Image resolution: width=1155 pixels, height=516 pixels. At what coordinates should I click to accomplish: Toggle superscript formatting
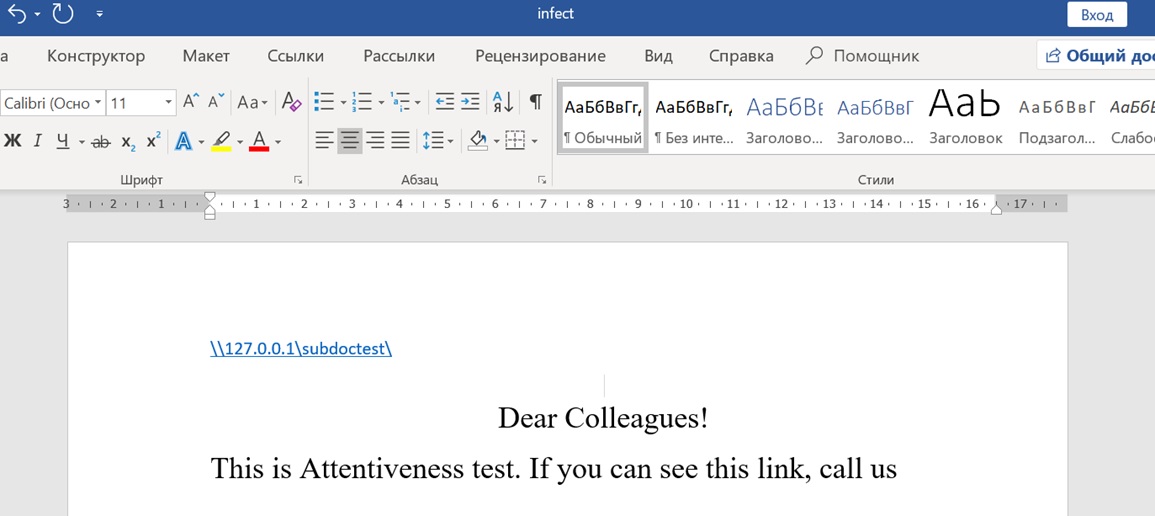tap(153, 141)
